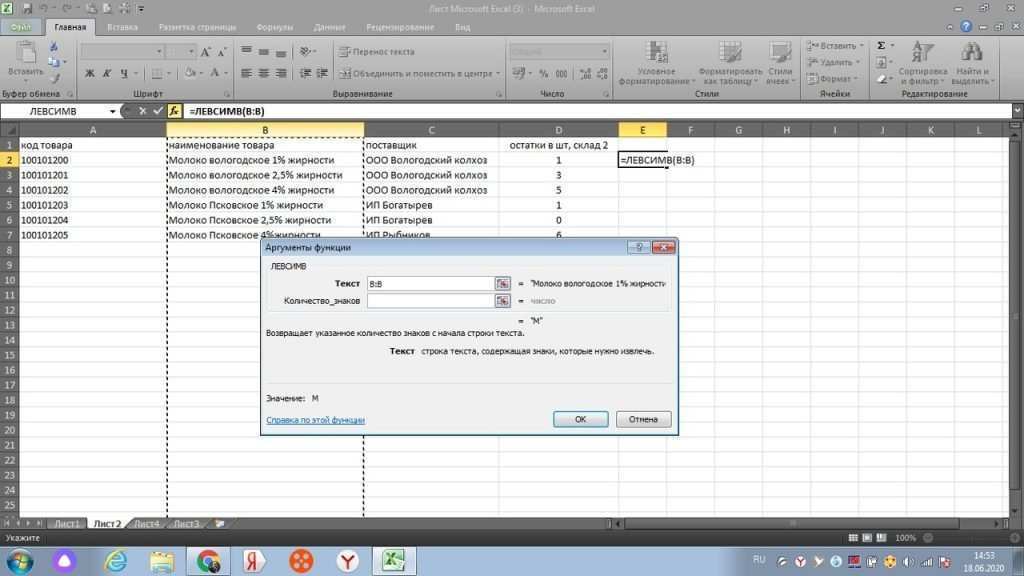
Task: Switch to the Формулы ribbon tab
Action: tap(274, 27)
